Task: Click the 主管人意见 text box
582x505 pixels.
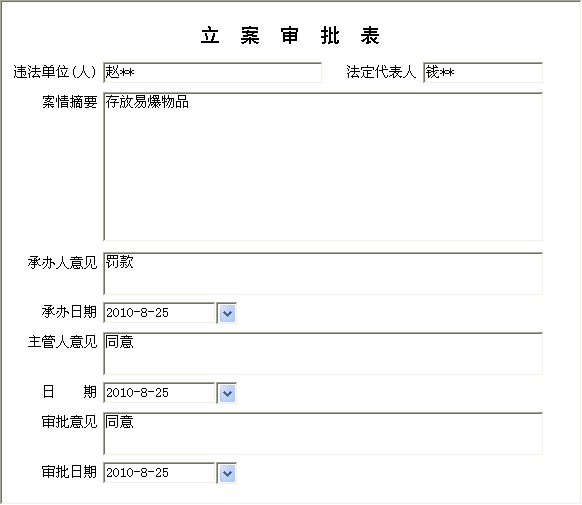Action: pos(323,354)
